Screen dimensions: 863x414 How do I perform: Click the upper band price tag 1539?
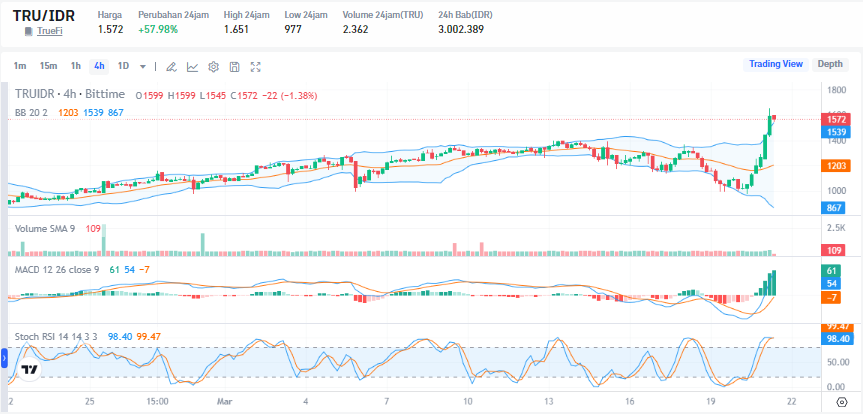[x=836, y=132]
